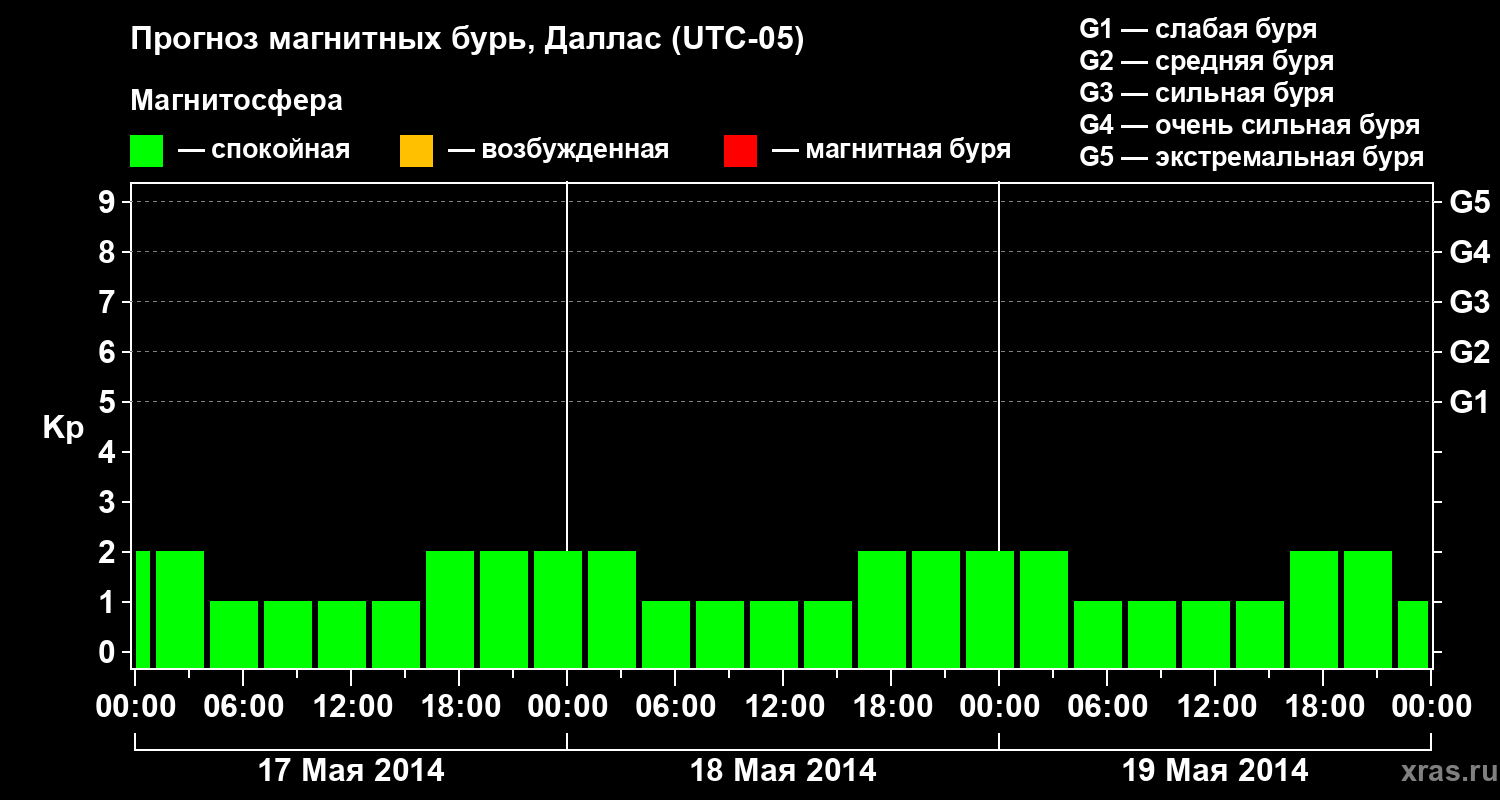
Task: Select the 'G3 — сильная буря' legend line
Action: (x=1206, y=93)
